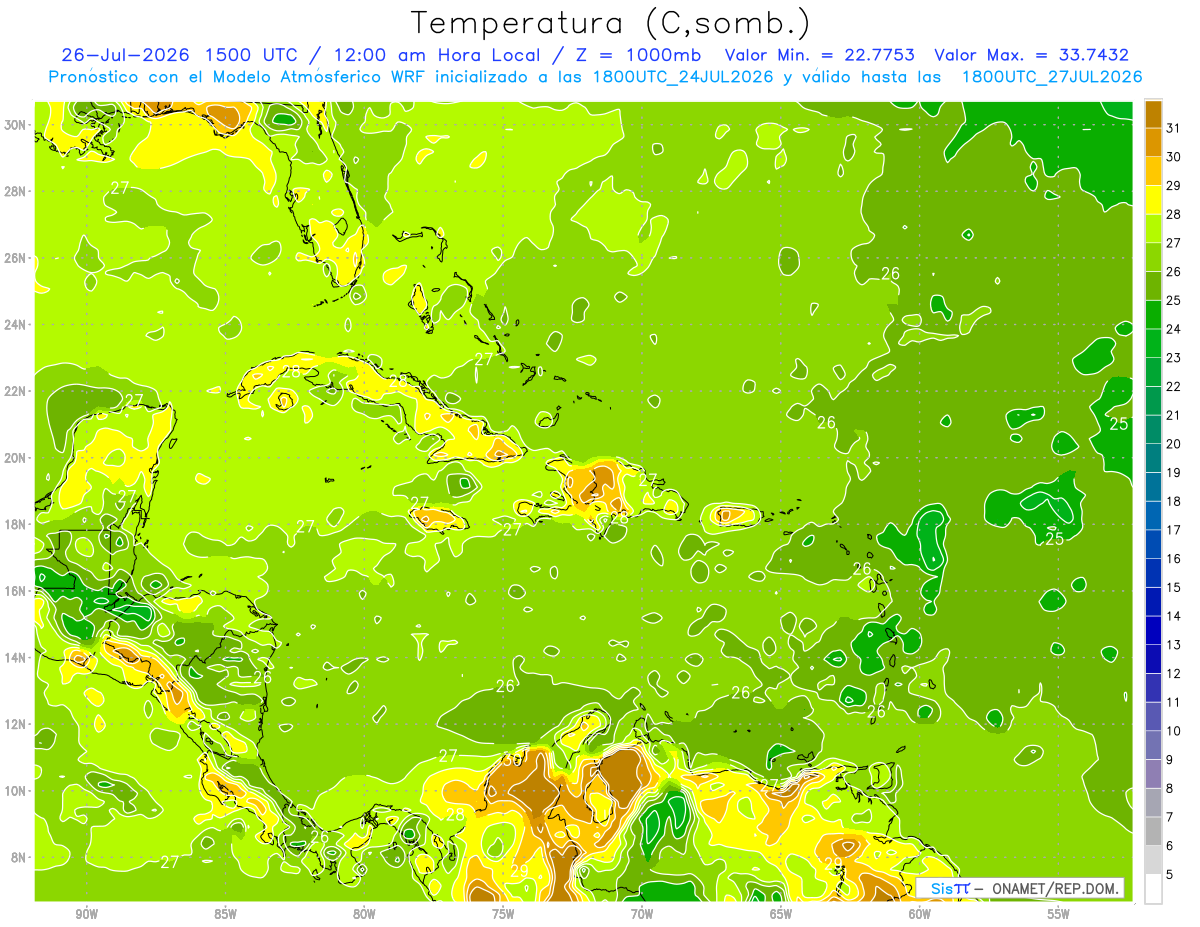The height and width of the screenshot is (927, 1200).
Task: Click the '8N' latitude axis label
Action: pos(20,858)
